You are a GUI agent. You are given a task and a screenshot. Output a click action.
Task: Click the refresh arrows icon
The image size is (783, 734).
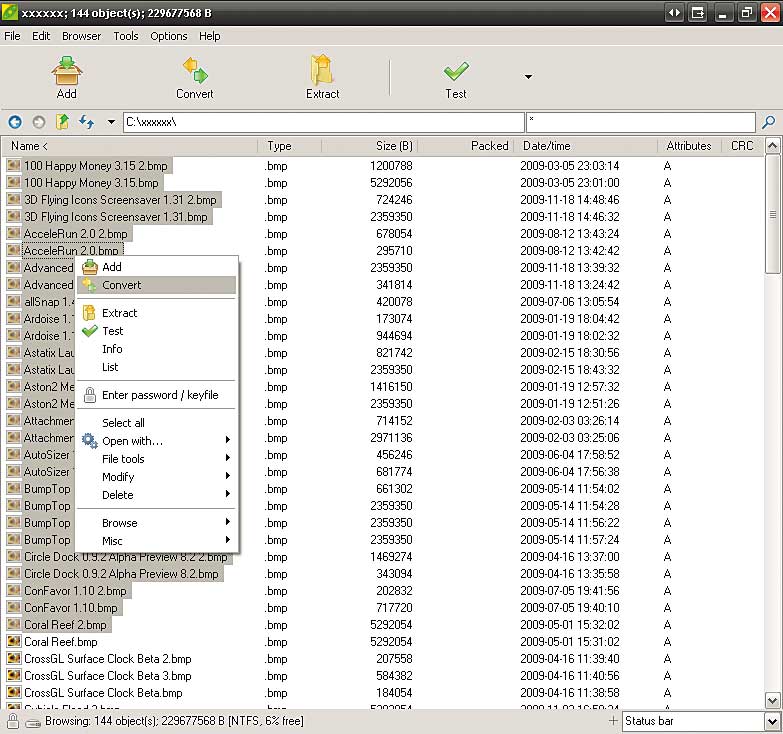click(87, 122)
